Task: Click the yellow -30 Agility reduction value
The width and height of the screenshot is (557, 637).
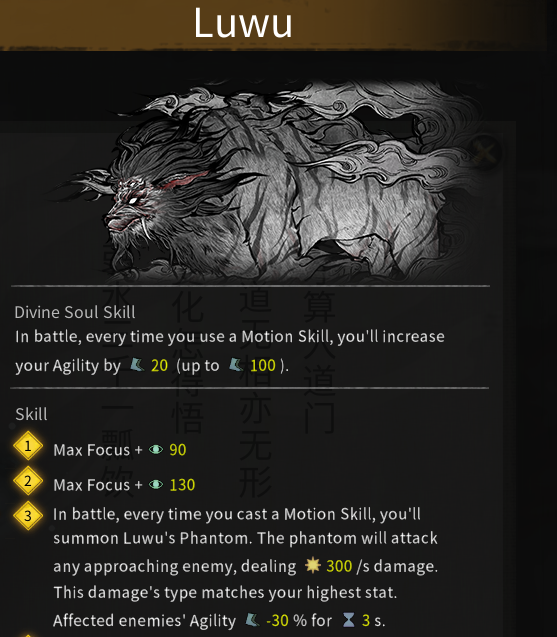Action: point(277,620)
